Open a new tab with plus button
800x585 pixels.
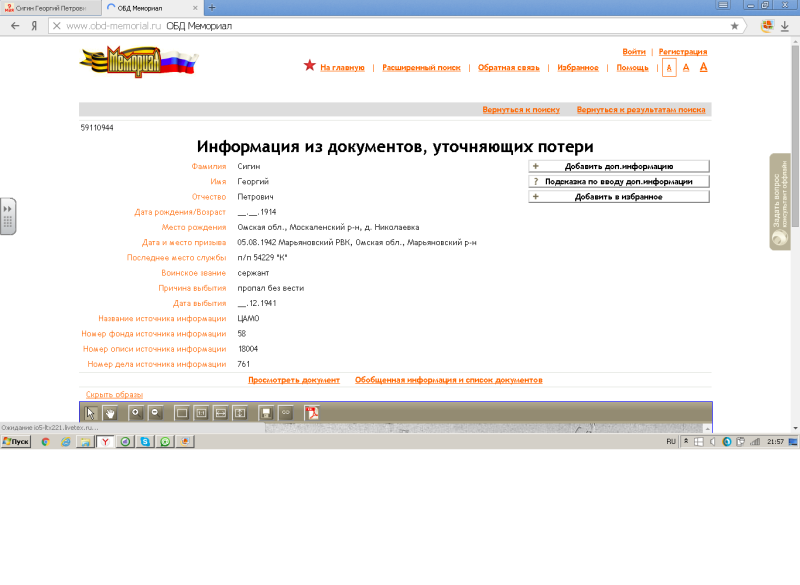212,8
